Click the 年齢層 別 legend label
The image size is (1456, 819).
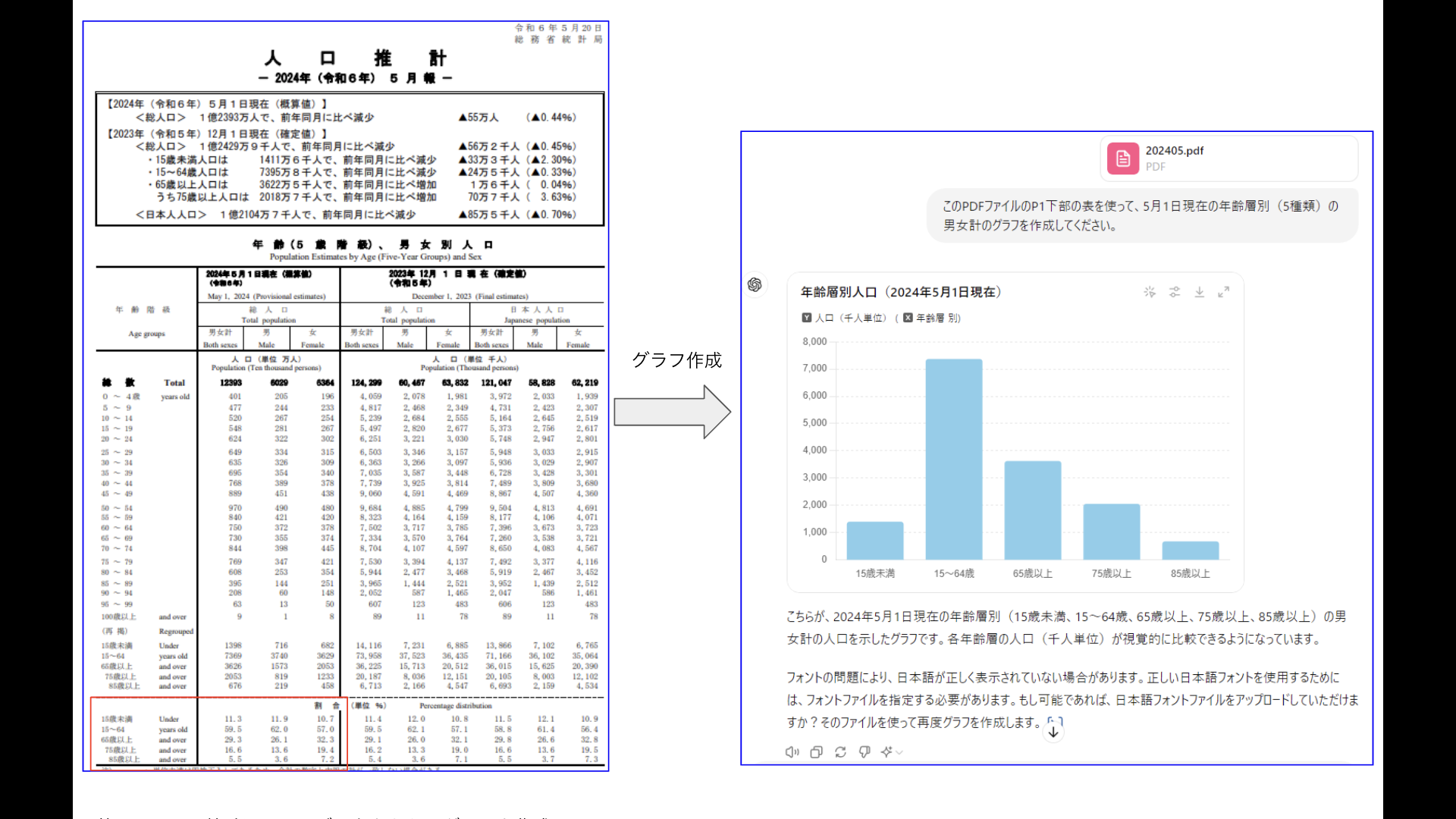(x=938, y=318)
